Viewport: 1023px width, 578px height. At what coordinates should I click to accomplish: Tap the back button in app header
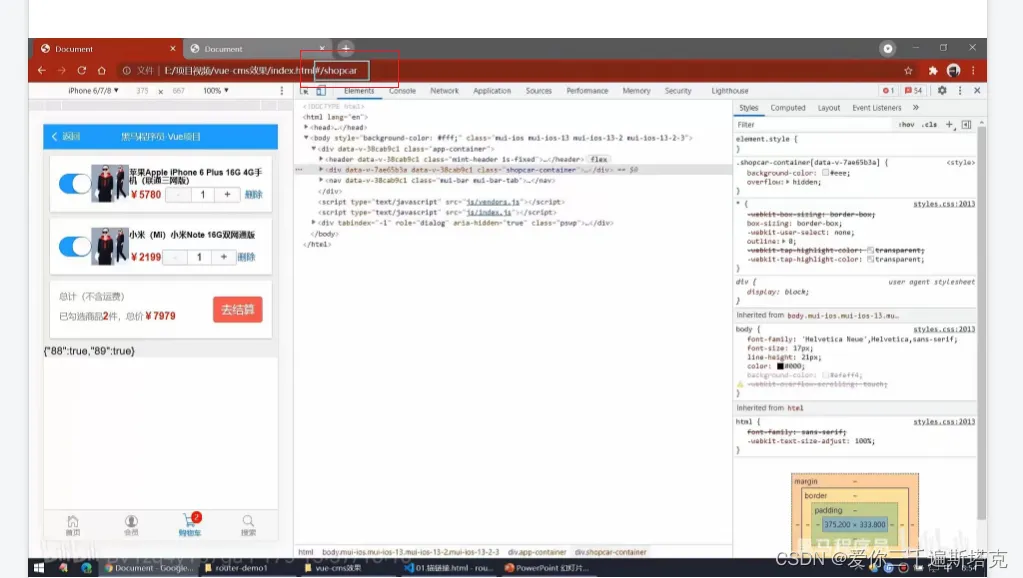(65, 136)
